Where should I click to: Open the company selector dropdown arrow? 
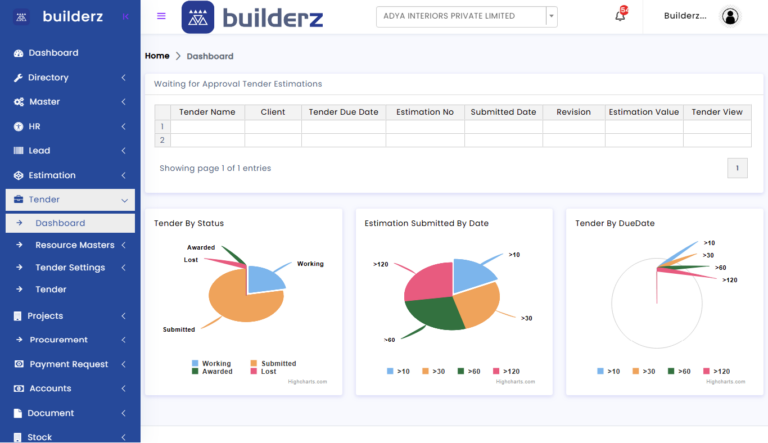point(552,16)
